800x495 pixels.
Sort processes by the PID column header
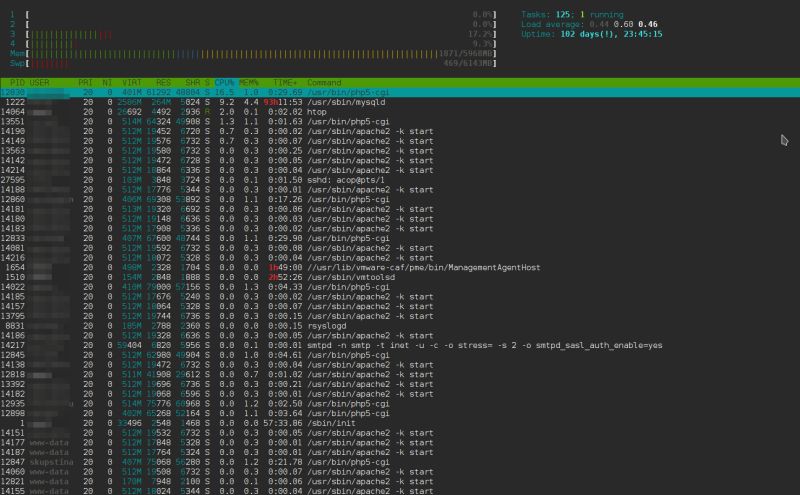17,83
